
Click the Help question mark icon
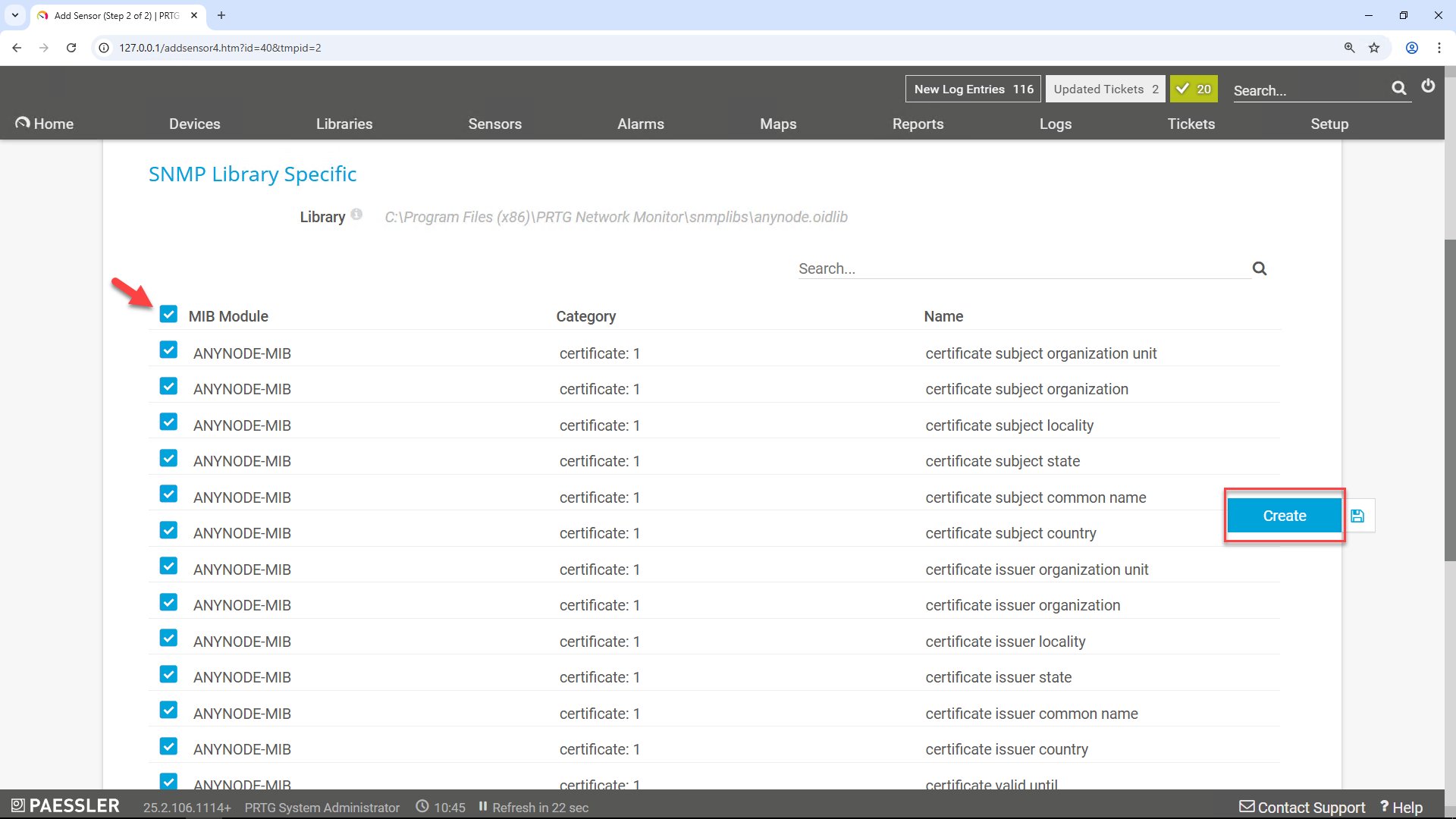(x=1385, y=807)
